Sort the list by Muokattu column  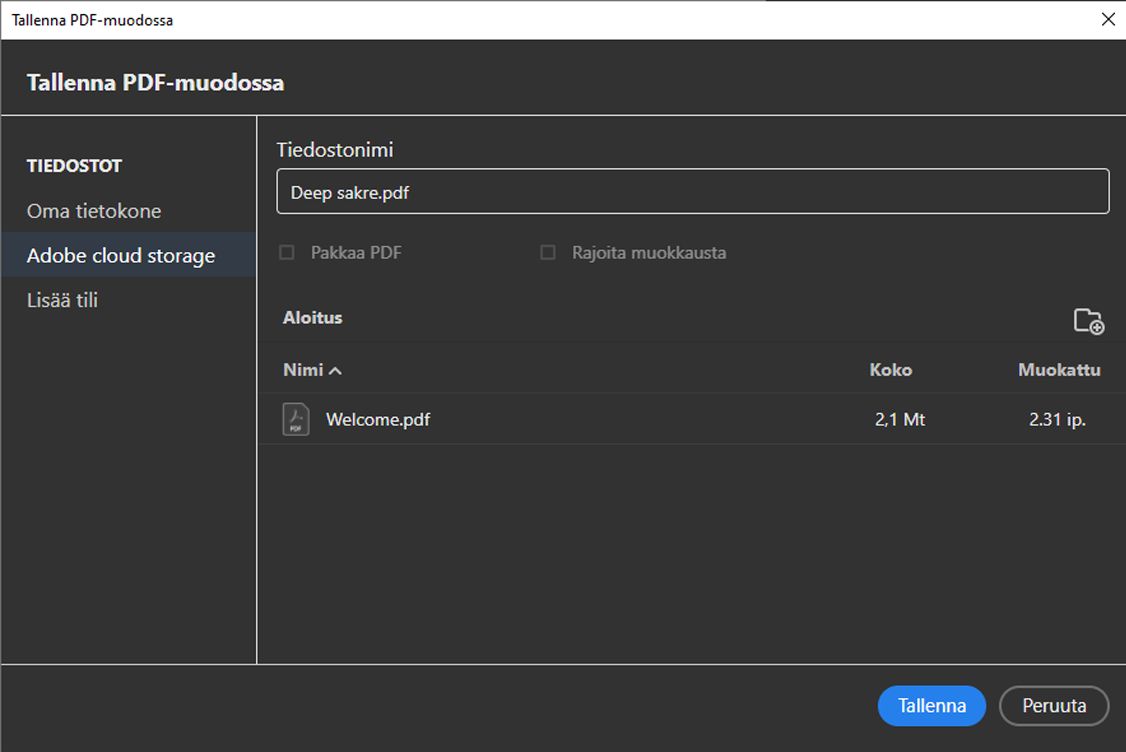tap(1059, 370)
